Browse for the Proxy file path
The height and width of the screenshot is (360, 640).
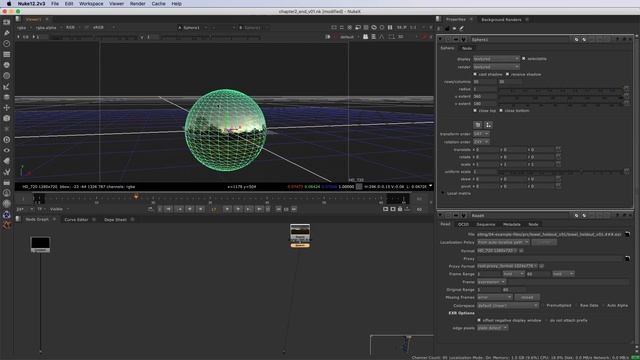pos(627,258)
